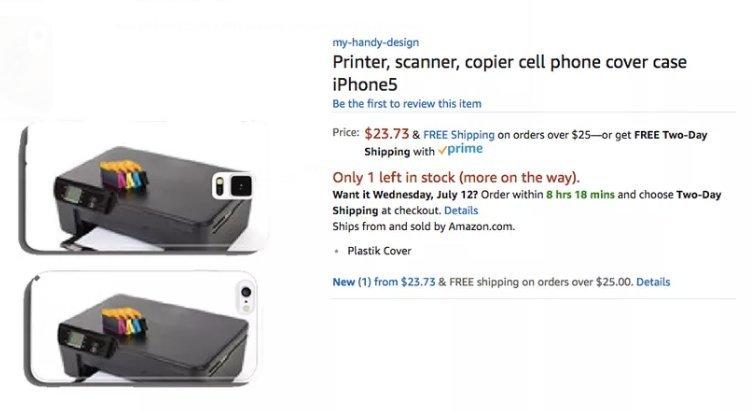Click the camera lens on bottom case
Viewport: 756px width, 411px height.
246,292
